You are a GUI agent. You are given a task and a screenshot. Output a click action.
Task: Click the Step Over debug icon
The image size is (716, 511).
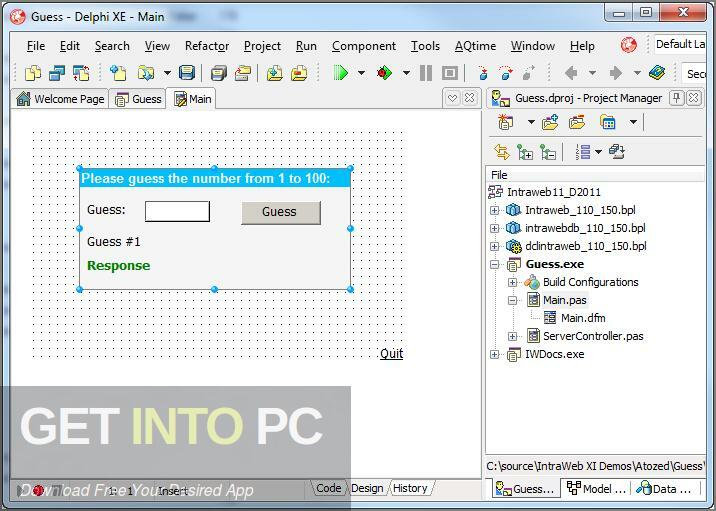click(506, 73)
